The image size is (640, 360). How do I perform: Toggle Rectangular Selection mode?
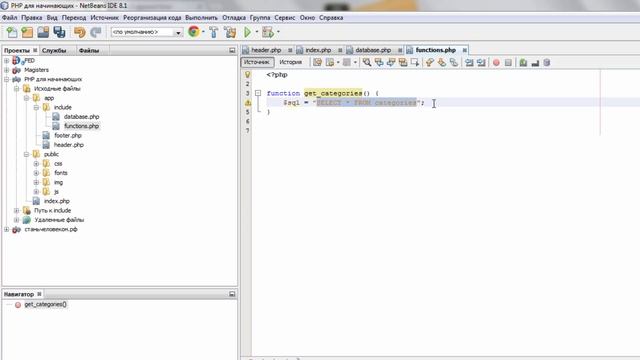pyautogui.click(x=415, y=62)
